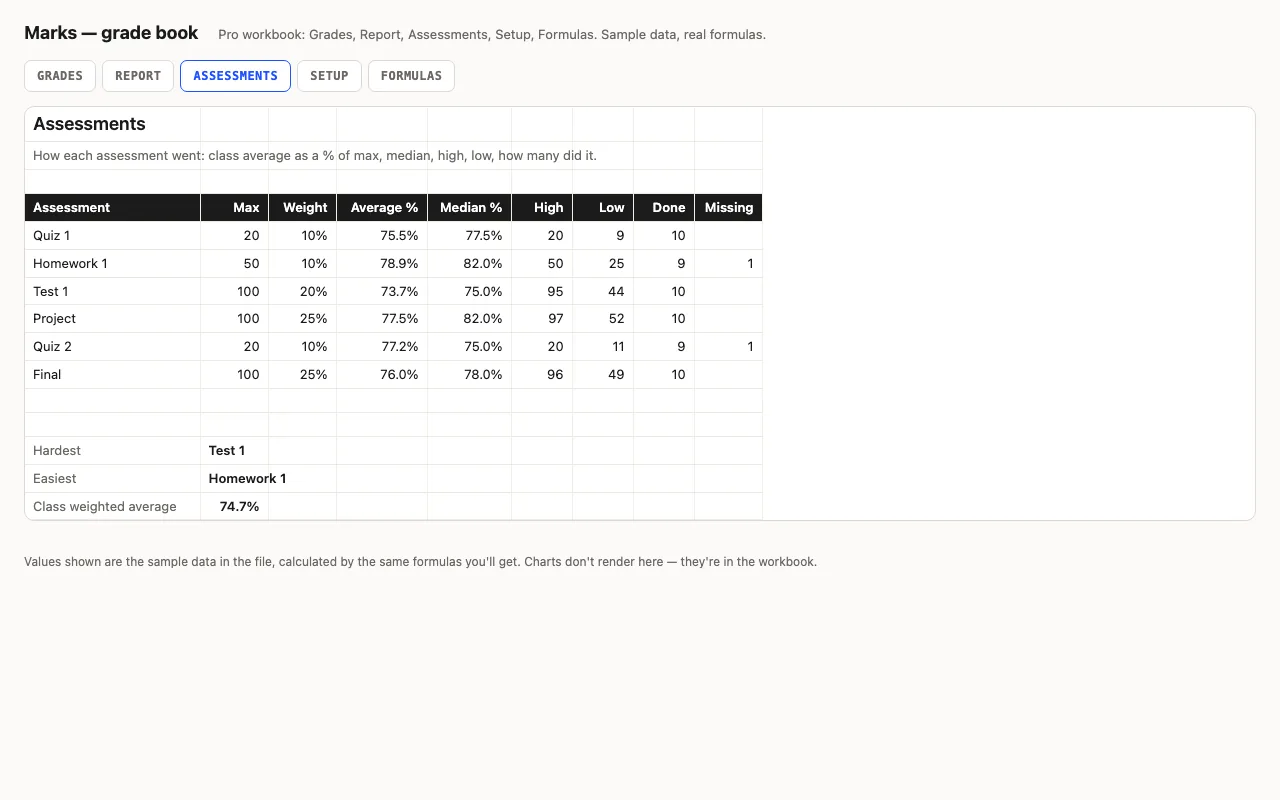The width and height of the screenshot is (1280, 800).
Task: Click the Max column header
Action: tap(235, 208)
